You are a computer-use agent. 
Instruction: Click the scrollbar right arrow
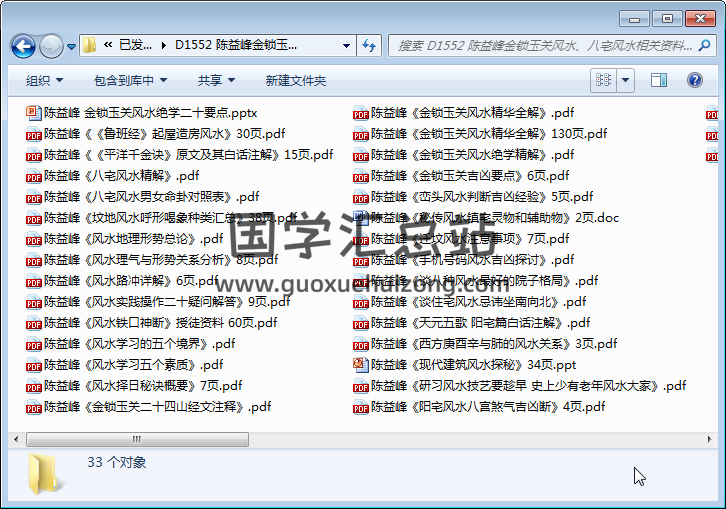(x=709, y=439)
